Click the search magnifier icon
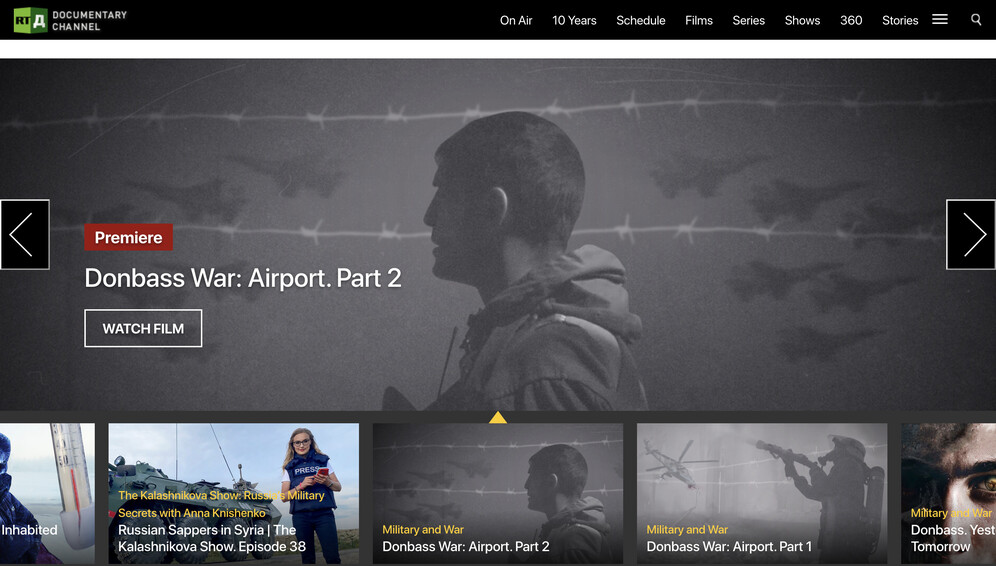The width and height of the screenshot is (996, 566). (976, 20)
